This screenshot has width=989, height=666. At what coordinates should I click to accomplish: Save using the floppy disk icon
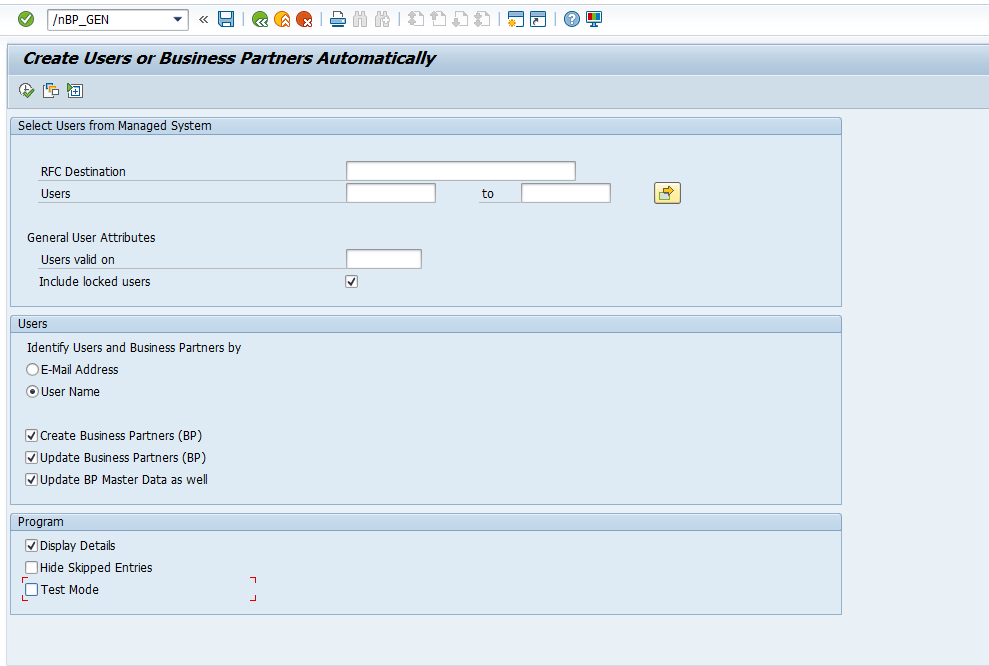(226, 20)
